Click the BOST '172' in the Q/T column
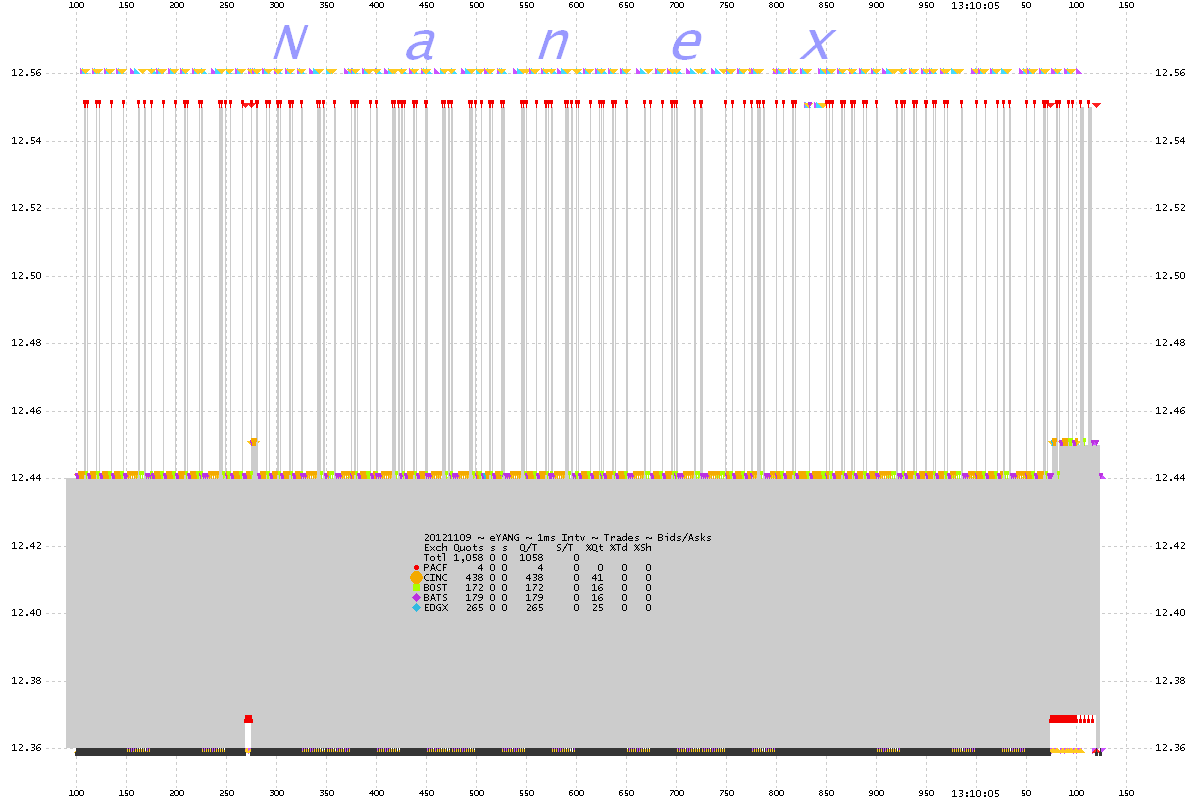Viewport: 1198px width, 800px height. coord(534,588)
